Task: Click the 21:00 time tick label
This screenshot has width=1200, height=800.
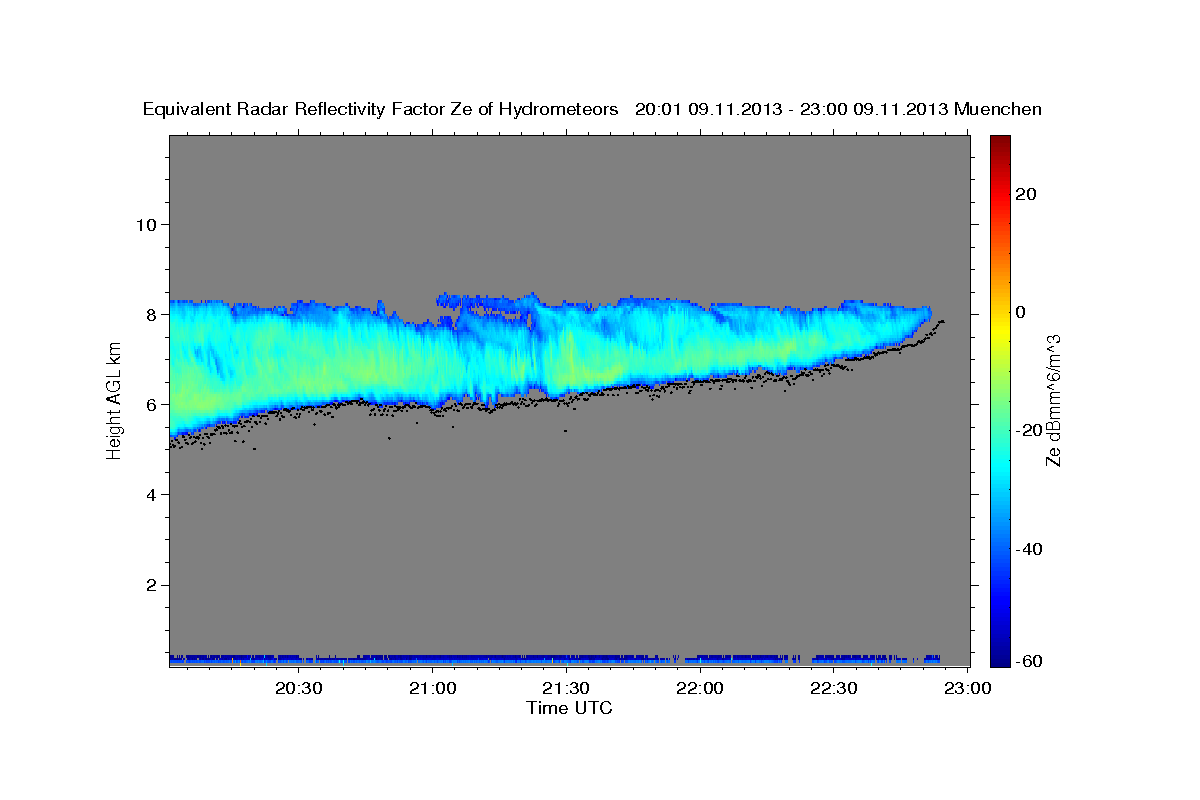Action: tap(432, 688)
